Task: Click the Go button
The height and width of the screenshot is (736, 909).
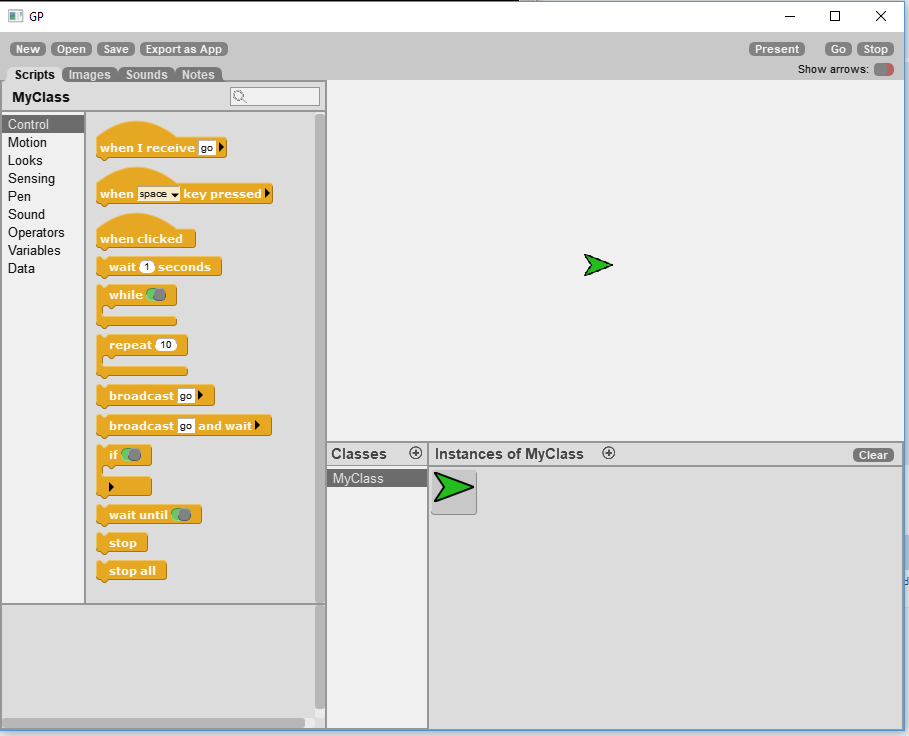Action: tap(838, 49)
